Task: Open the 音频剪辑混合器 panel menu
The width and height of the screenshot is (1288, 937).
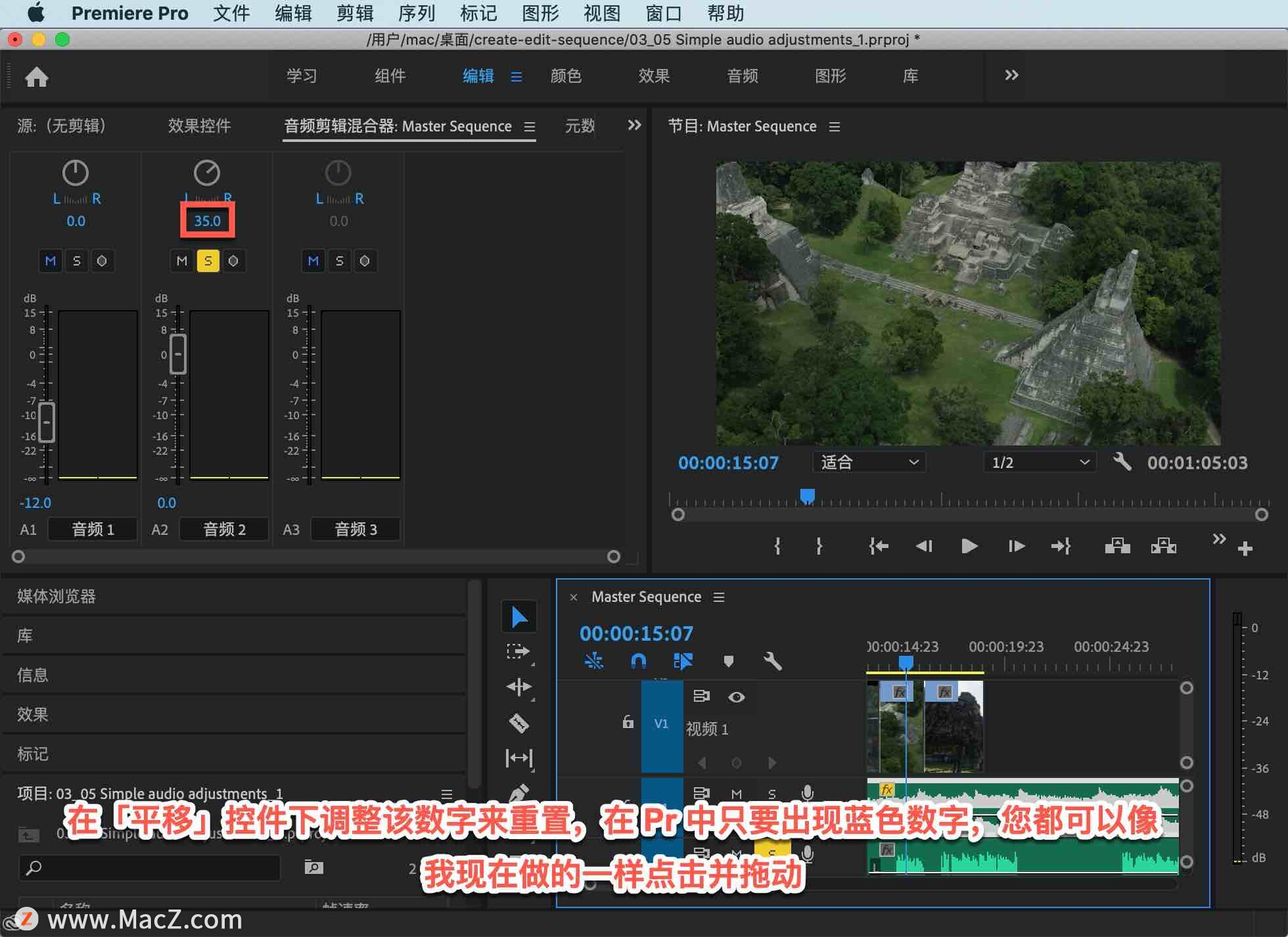Action: (x=529, y=126)
